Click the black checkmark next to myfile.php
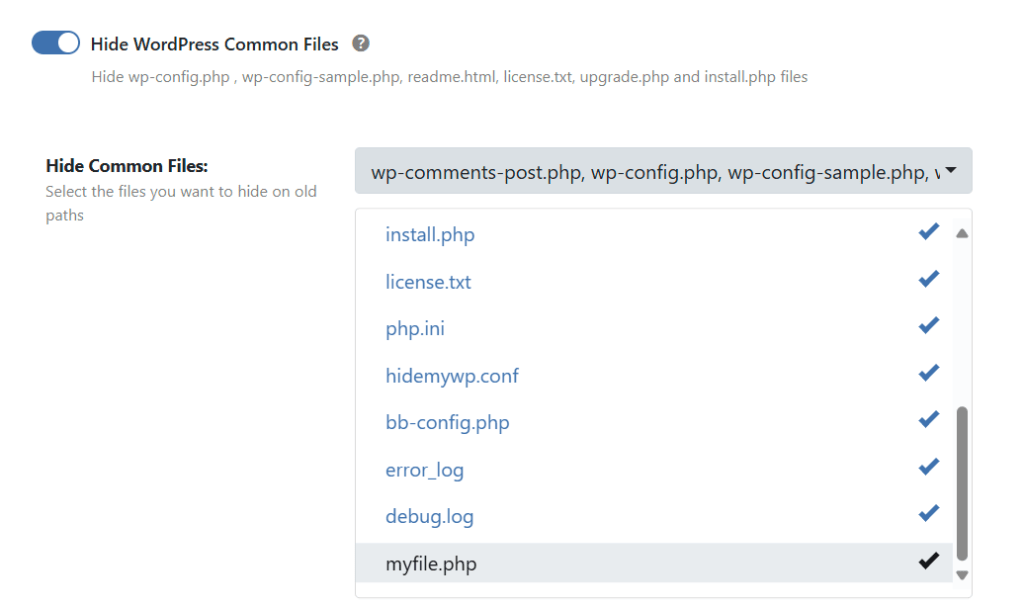Screen dimensions: 1024x608 pos(927,561)
